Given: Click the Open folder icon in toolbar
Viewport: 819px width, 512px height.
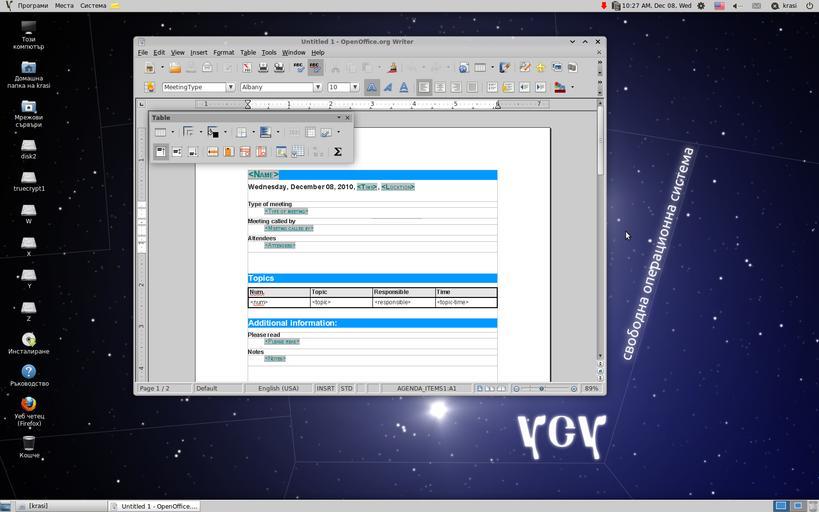Looking at the screenshot, I should point(175,68).
